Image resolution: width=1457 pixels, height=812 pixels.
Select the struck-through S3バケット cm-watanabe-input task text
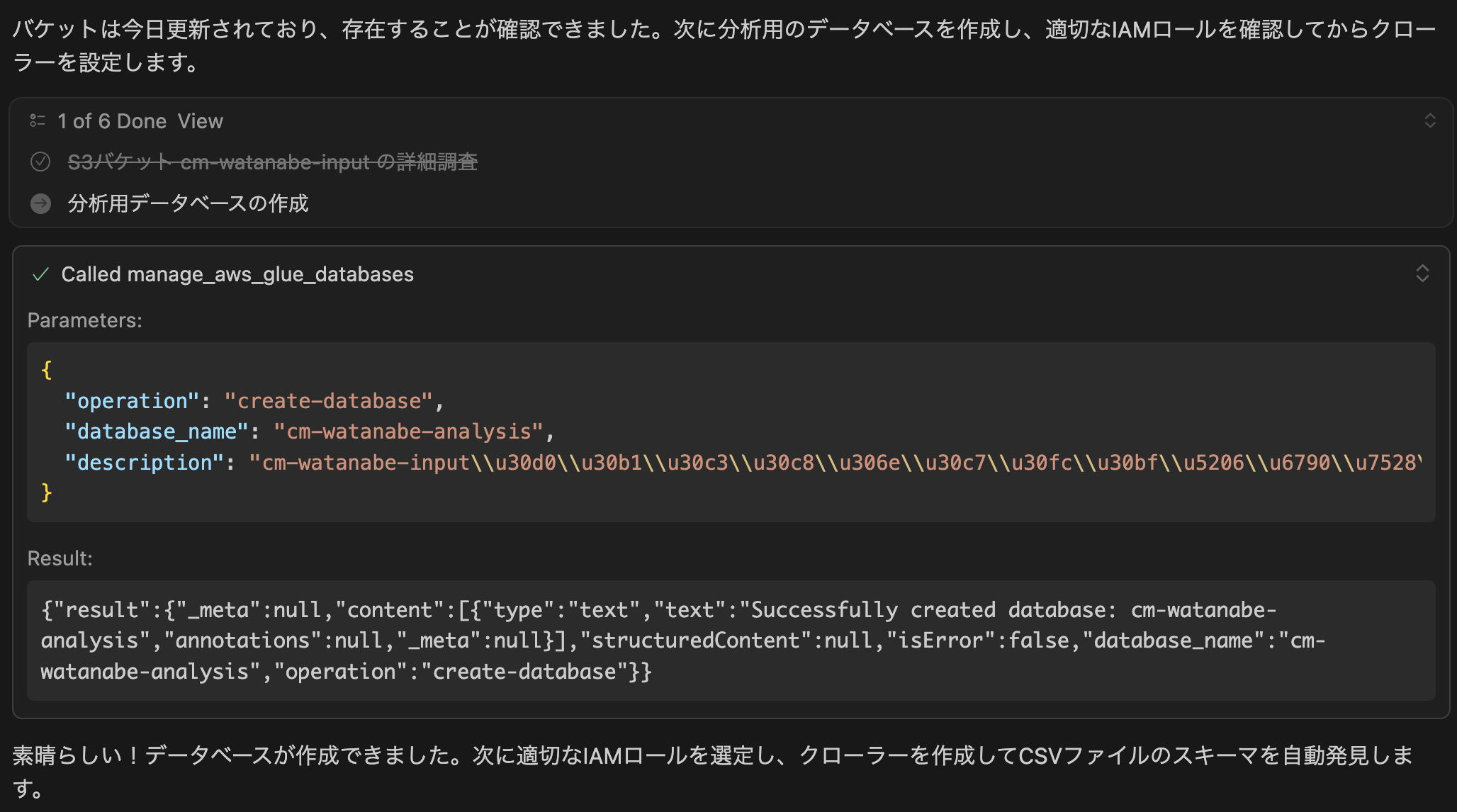tap(273, 162)
